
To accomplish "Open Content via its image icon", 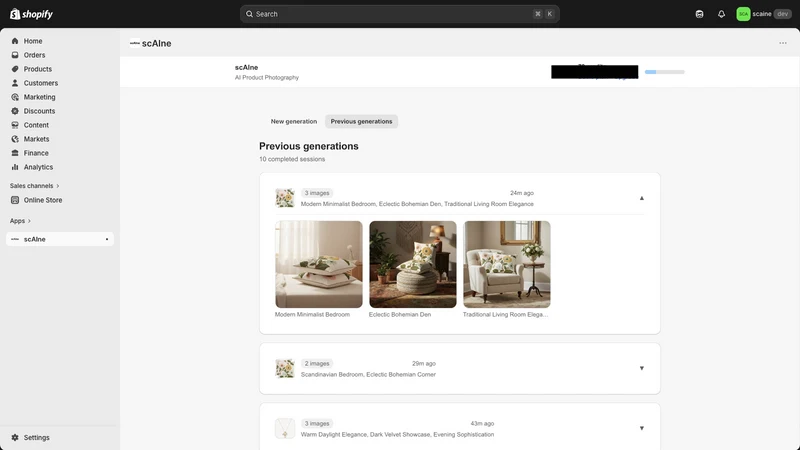I will (15, 125).
